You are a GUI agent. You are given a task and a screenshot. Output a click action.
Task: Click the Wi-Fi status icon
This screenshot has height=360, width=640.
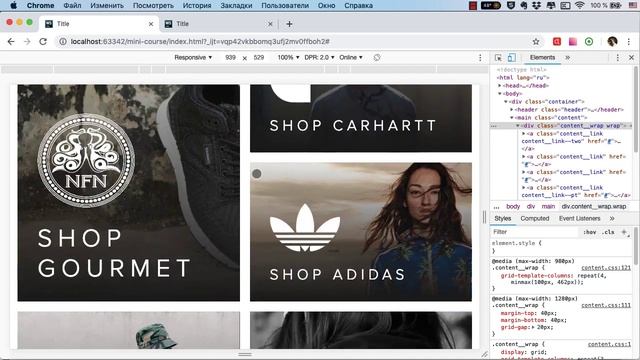(x=579, y=5)
